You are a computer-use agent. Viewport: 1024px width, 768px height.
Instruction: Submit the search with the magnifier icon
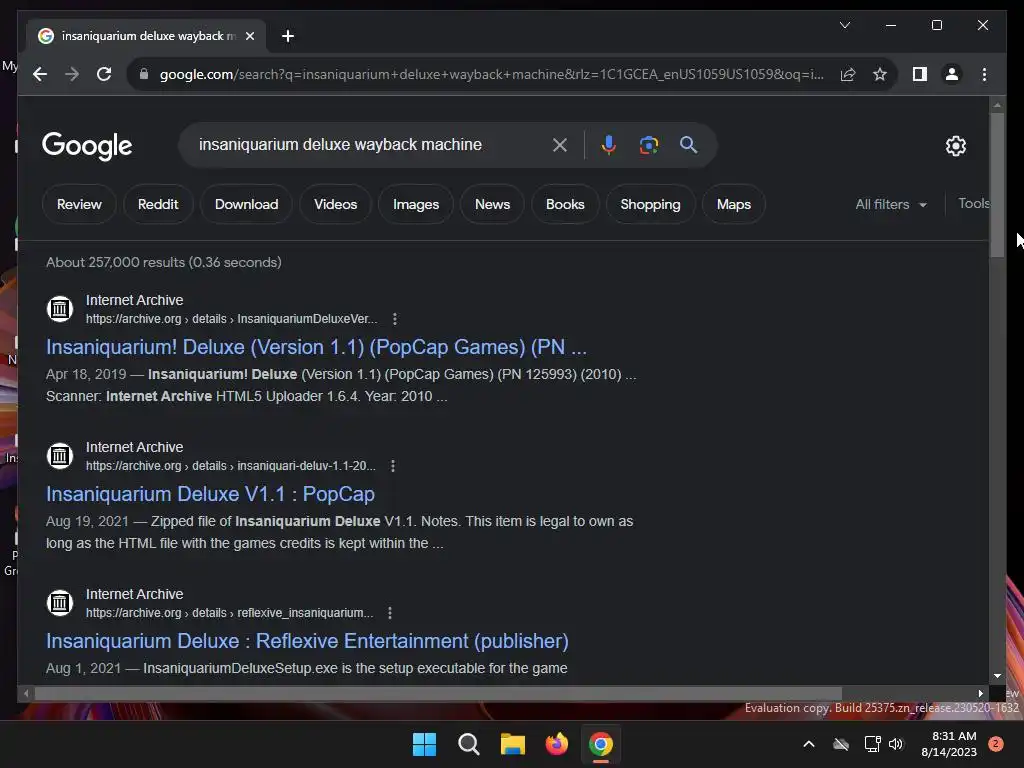pyautogui.click(x=688, y=145)
